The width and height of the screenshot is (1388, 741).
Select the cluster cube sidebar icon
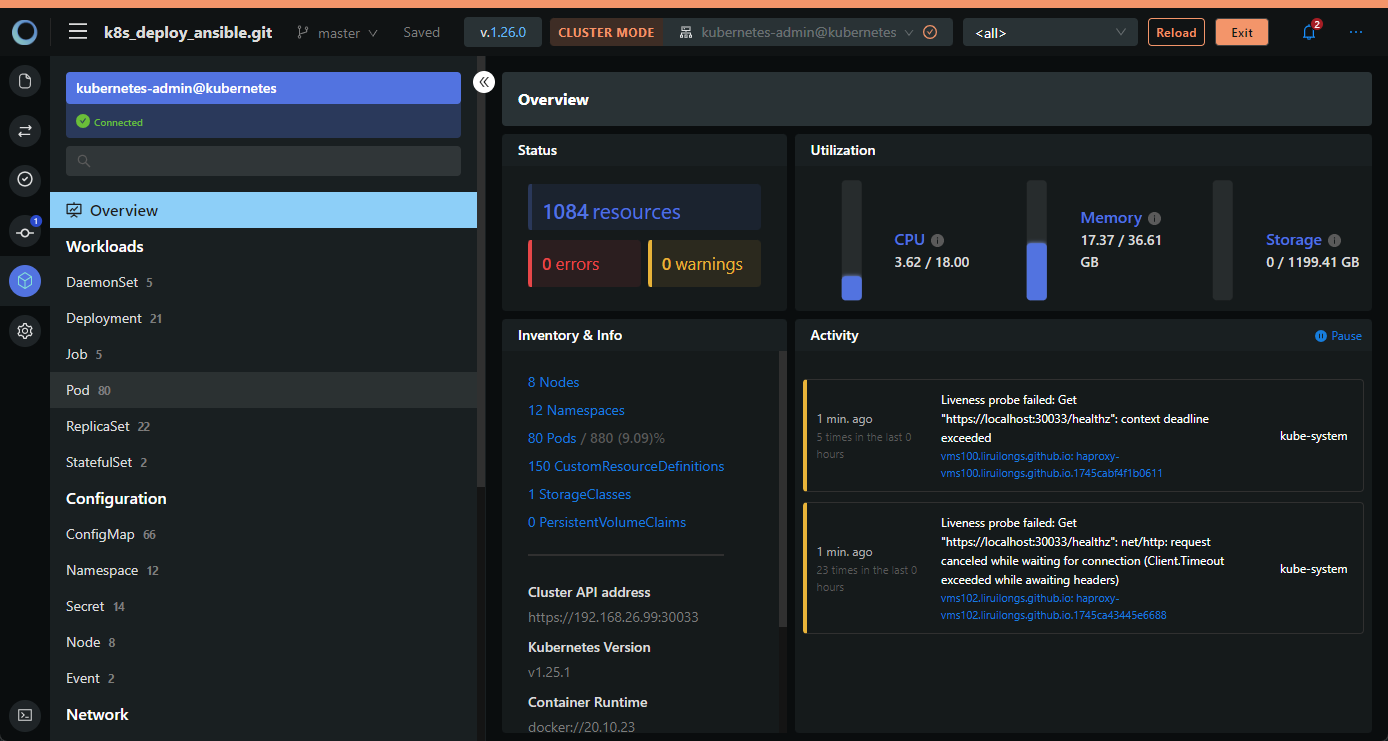click(x=25, y=281)
